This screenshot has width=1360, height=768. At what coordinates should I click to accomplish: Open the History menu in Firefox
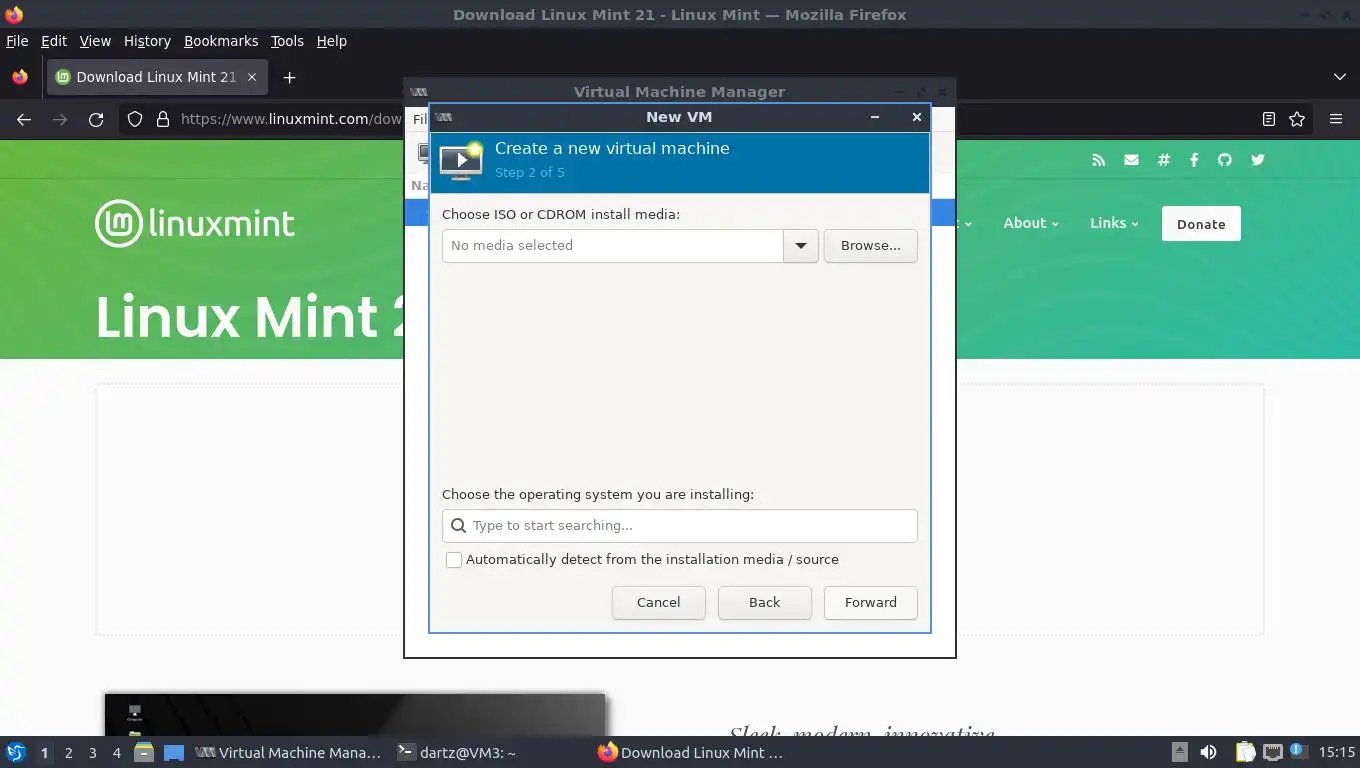(x=147, y=41)
